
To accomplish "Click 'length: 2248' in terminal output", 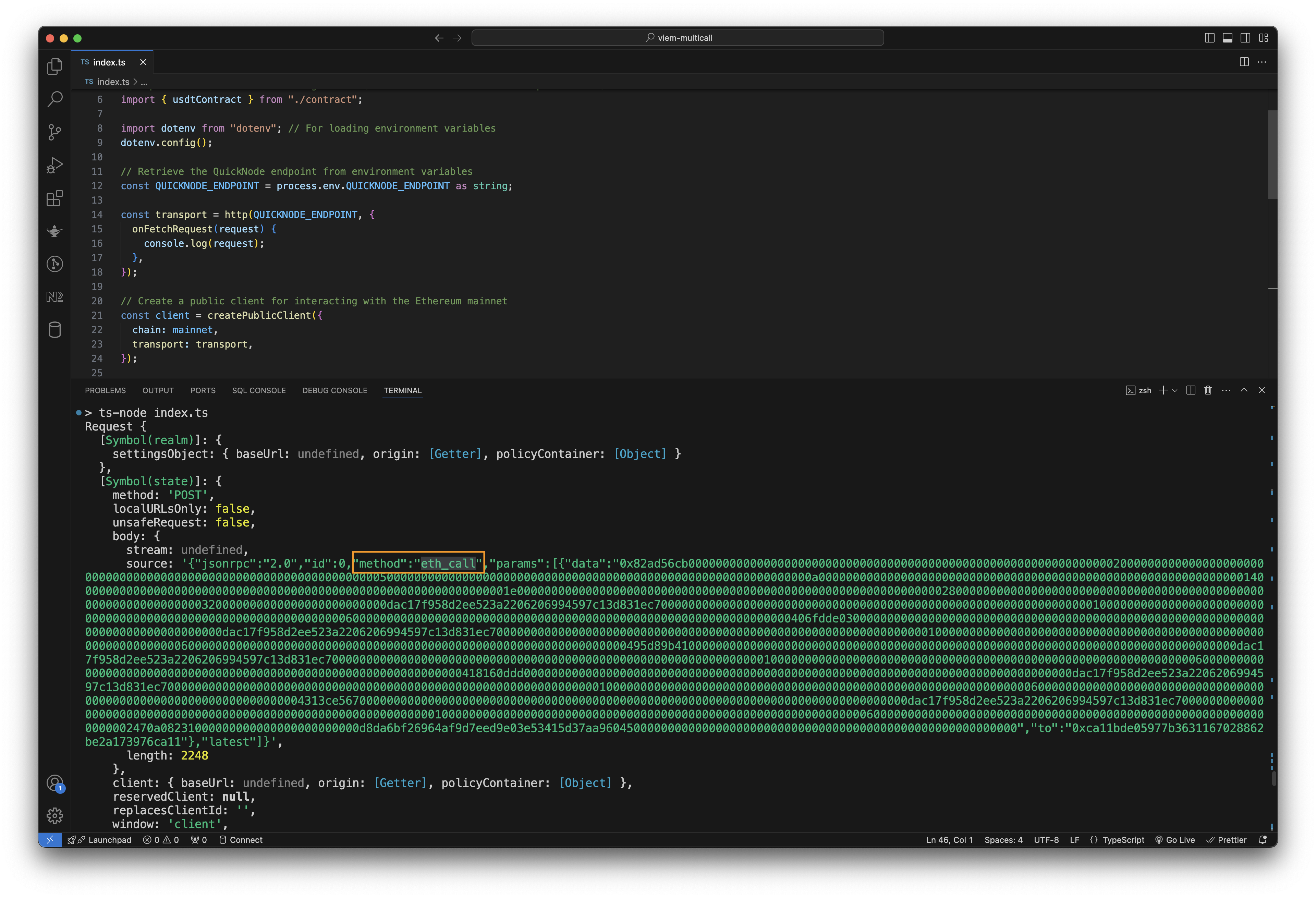I will tap(168, 755).
